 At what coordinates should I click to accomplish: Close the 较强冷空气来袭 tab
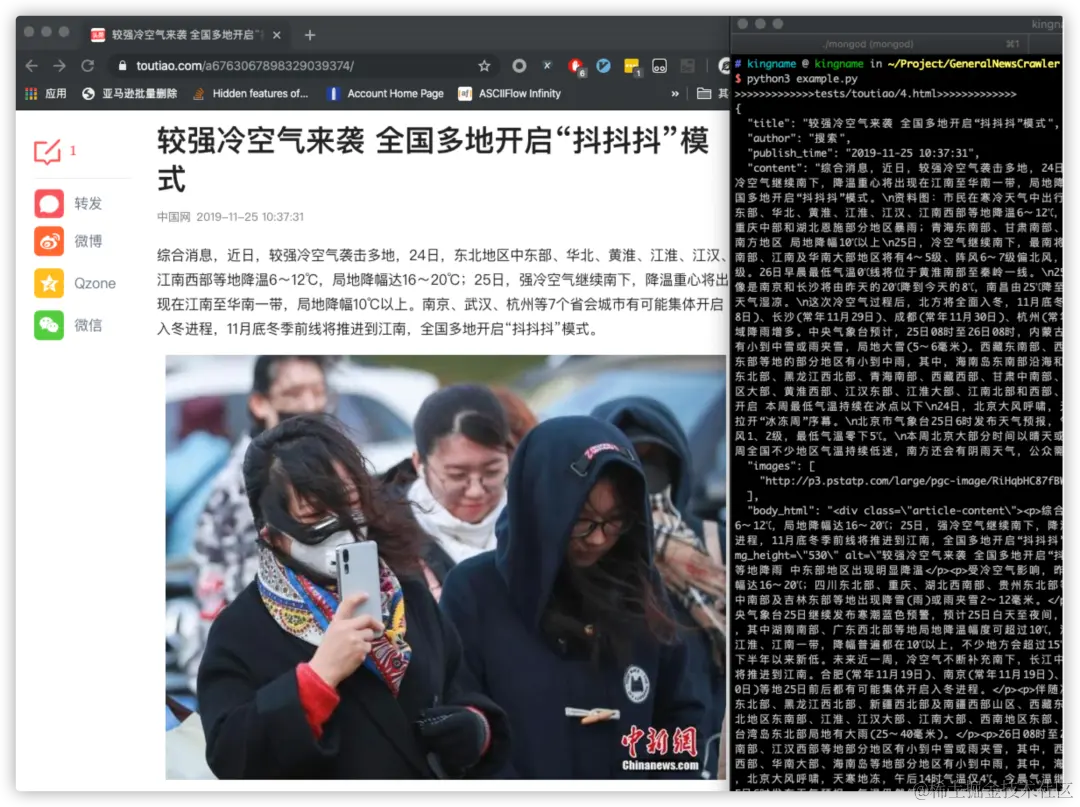click(x=277, y=35)
